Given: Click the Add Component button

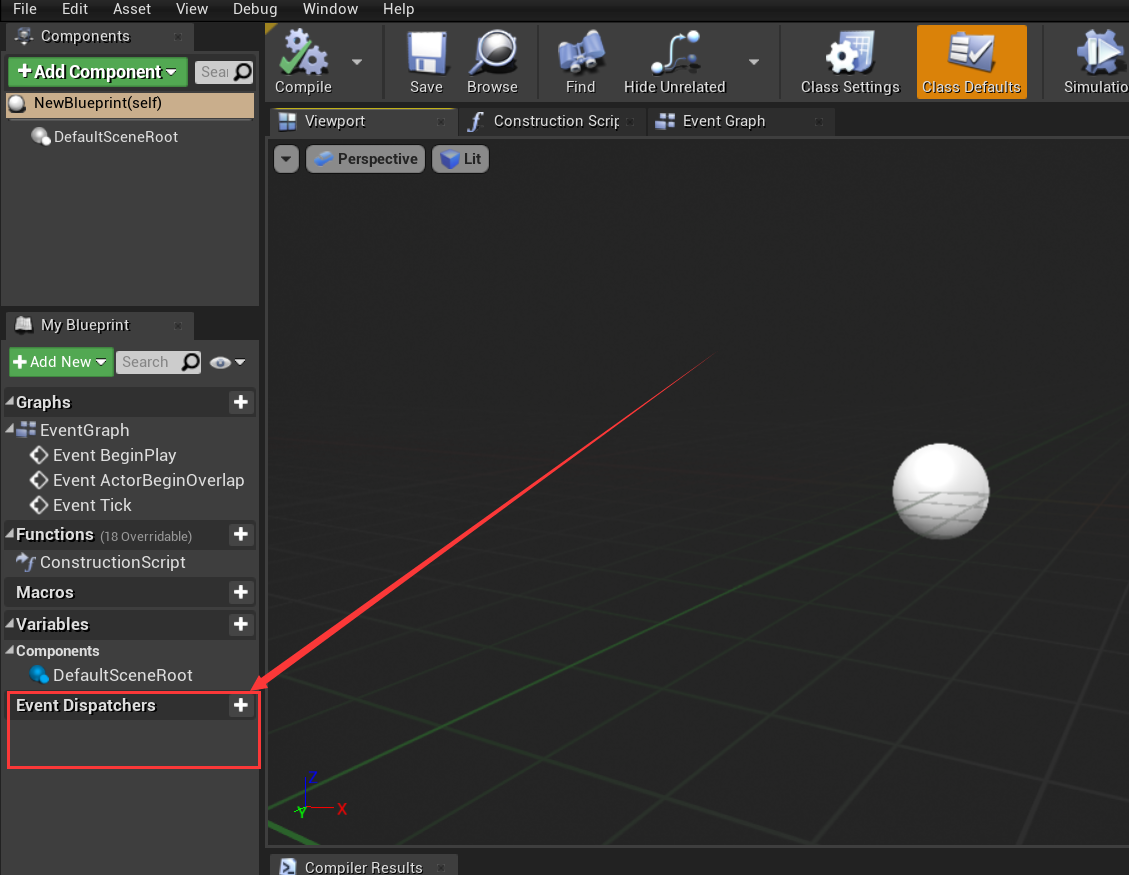Looking at the screenshot, I should click(96, 71).
